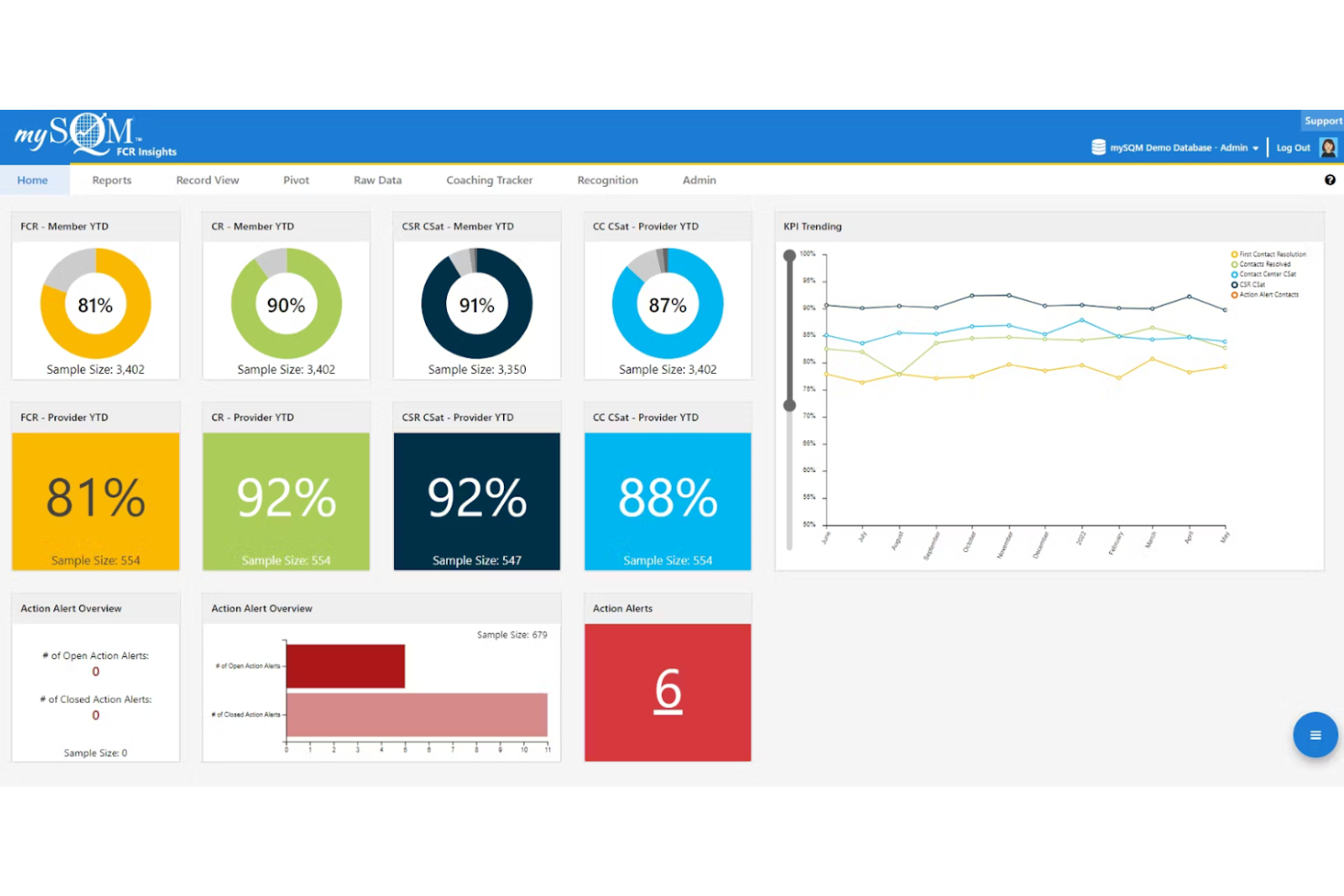Screen dimensions: 1344x896
Task: Click the user avatar in the top bar
Action: tap(1328, 146)
